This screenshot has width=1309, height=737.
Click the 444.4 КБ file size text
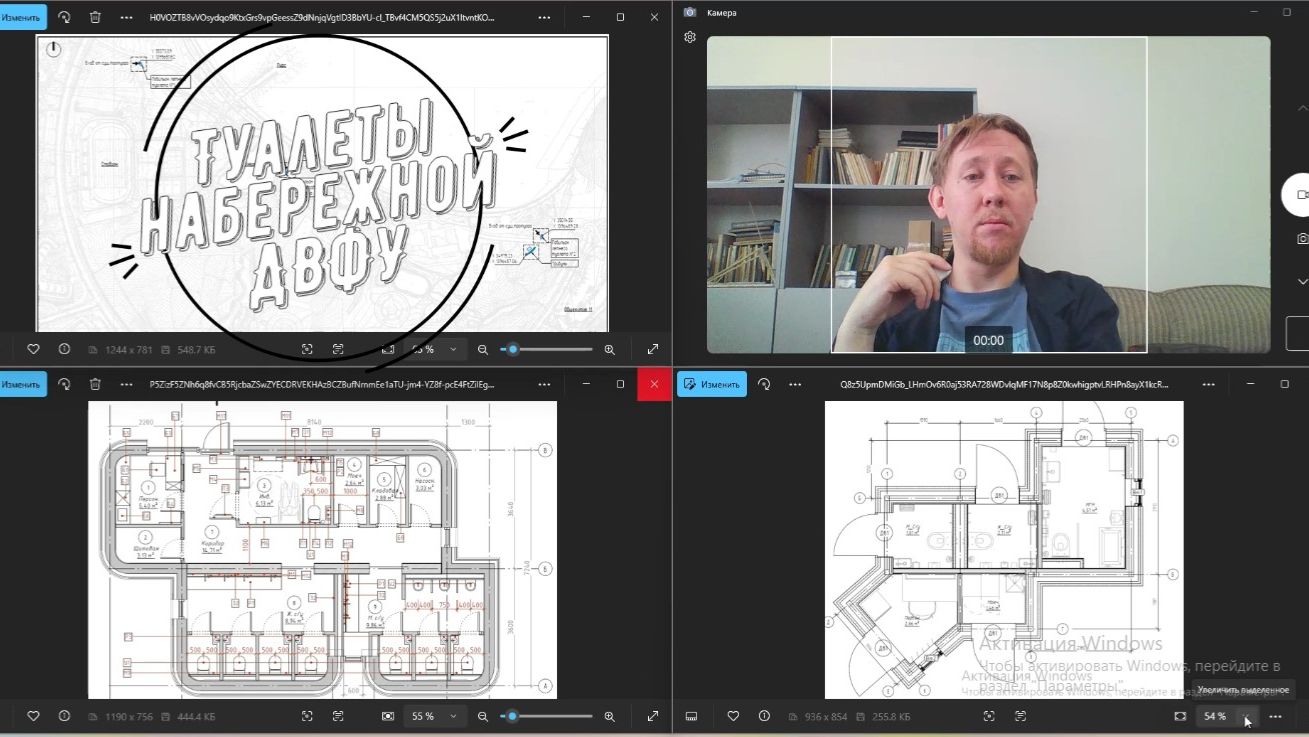click(196, 717)
